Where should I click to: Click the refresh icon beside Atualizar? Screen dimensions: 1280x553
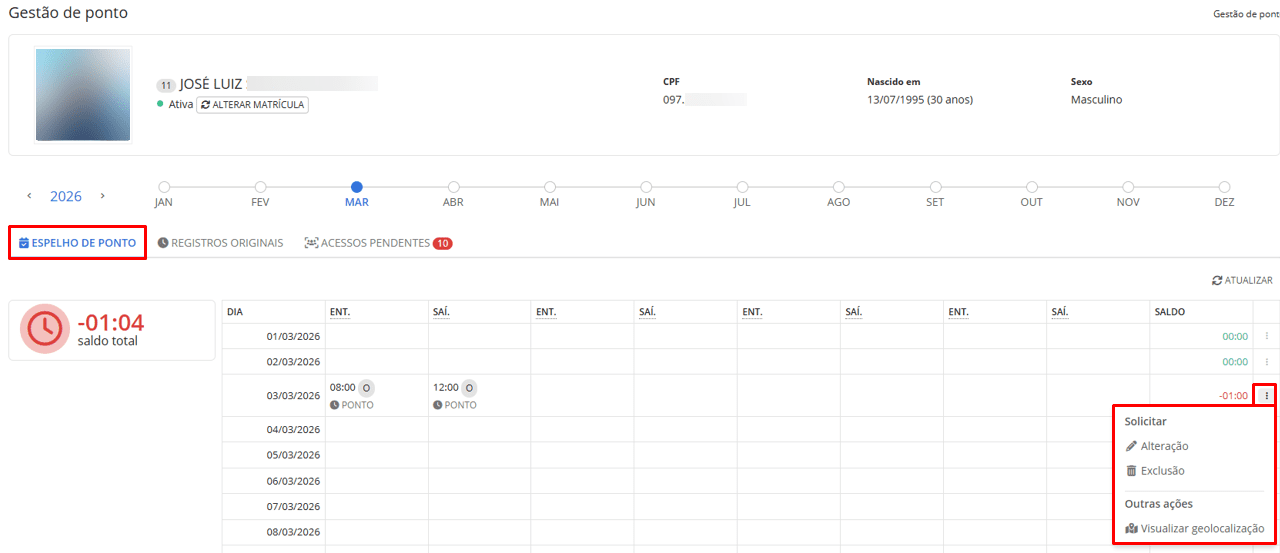[1217, 281]
